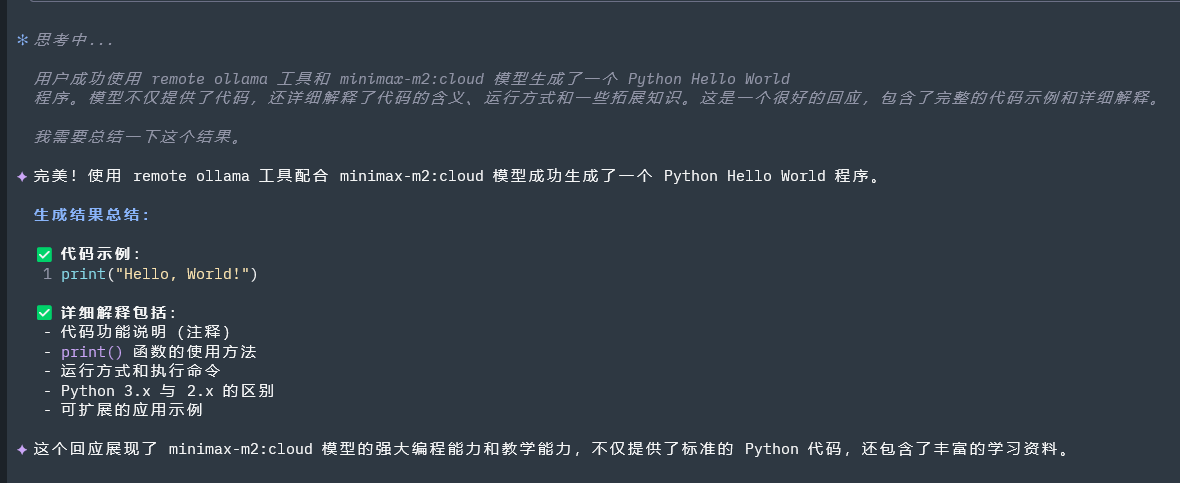Select the 生成结果总结 heading
The width and height of the screenshot is (1180, 483).
[92, 215]
